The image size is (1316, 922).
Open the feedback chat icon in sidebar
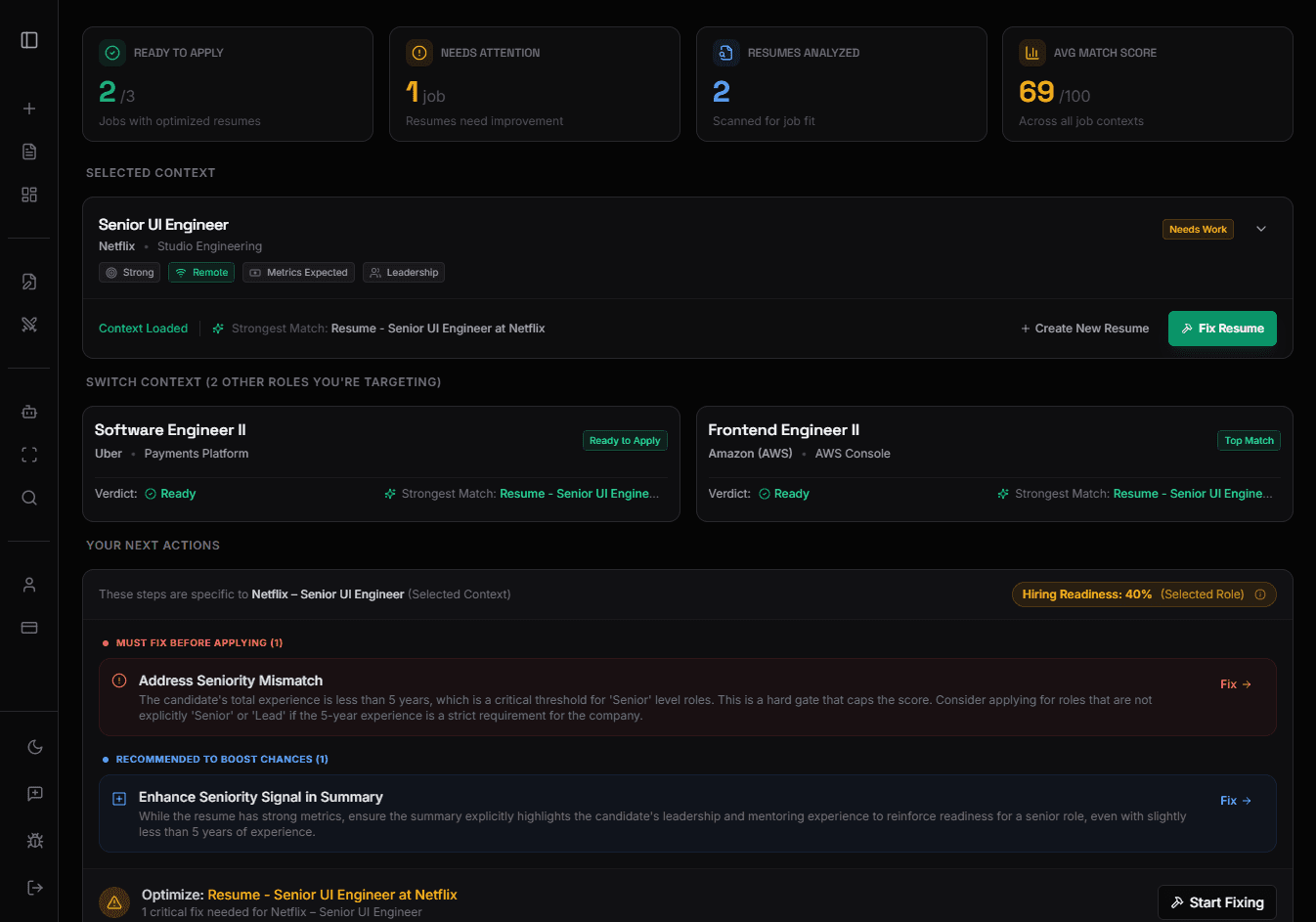[35, 794]
